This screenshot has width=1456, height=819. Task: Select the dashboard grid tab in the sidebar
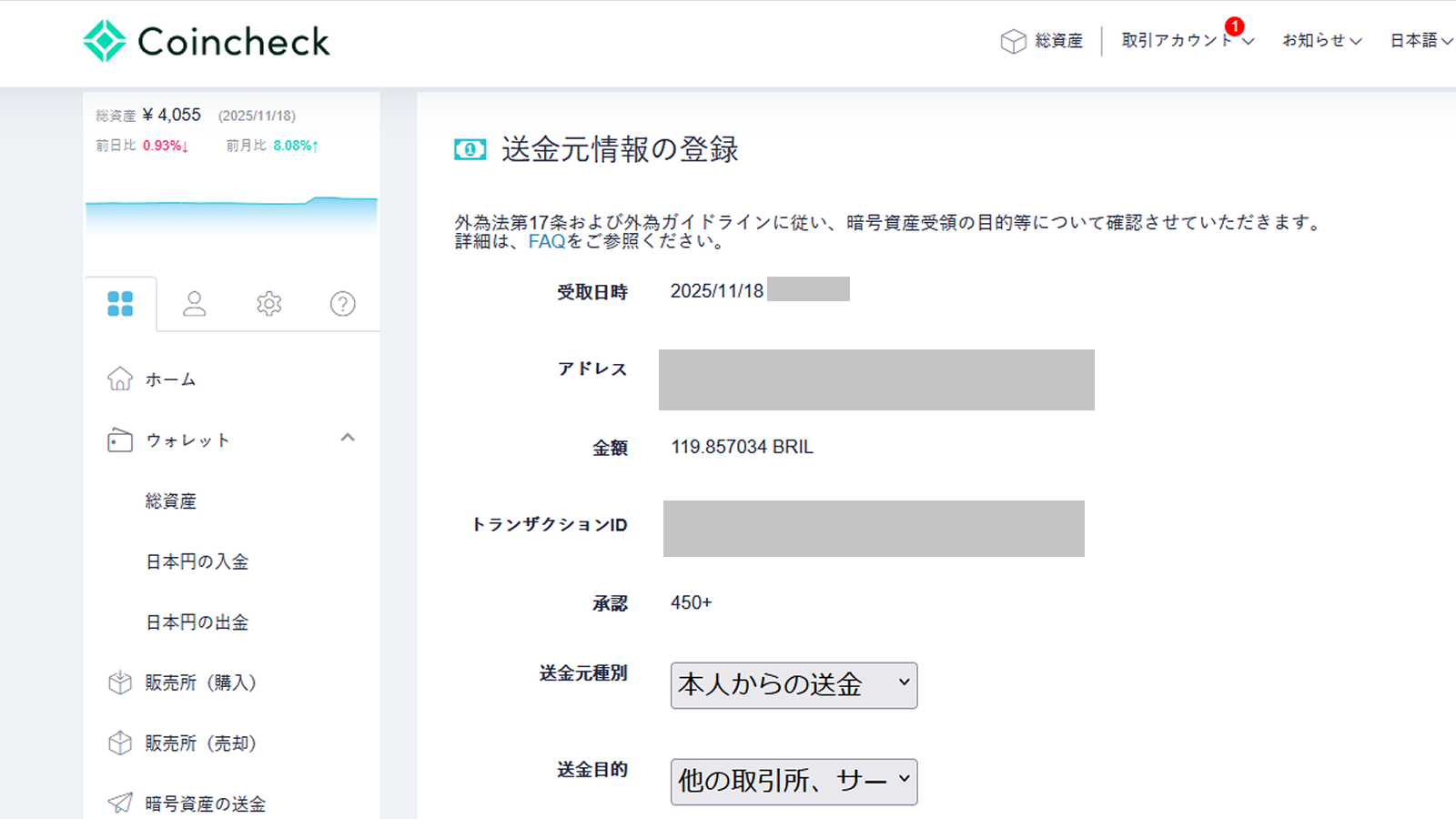click(x=121, y=304)
